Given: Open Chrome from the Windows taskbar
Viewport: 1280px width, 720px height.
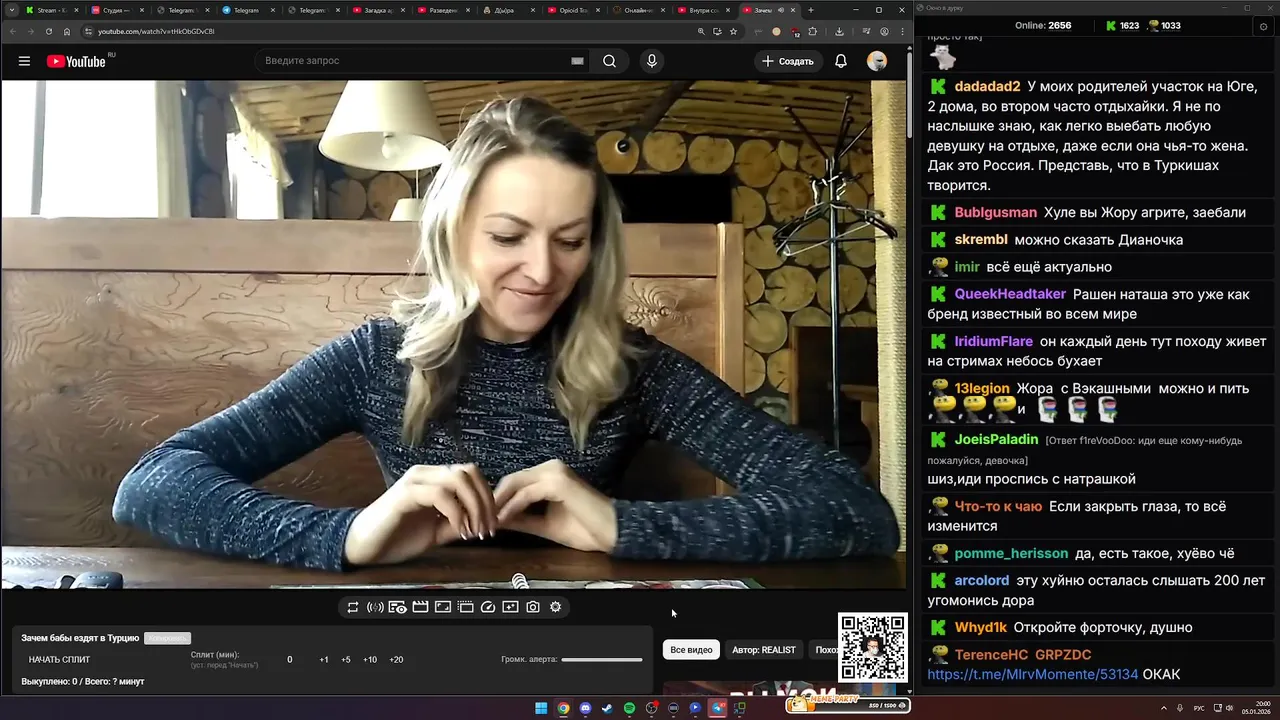Looking at the screenshot, I should point(563,708).
